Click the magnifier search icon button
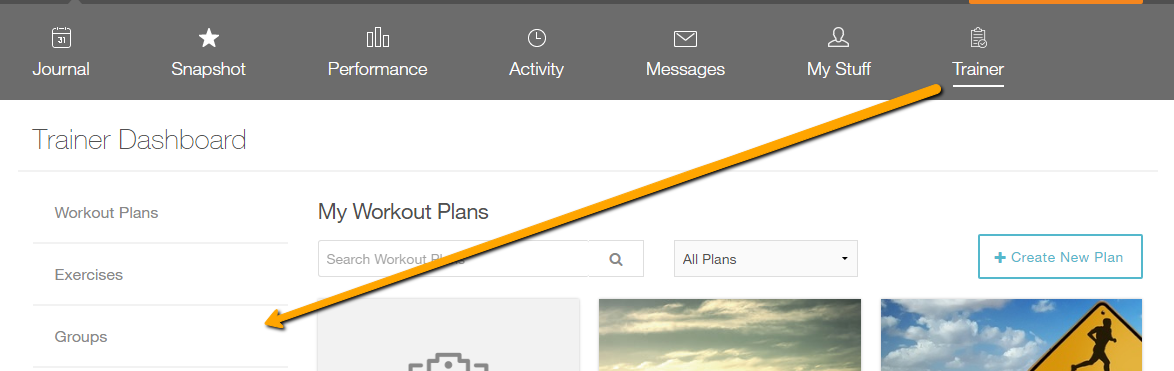The width and height of the screenshot is (1174, 371). click(x=616, y=259)
